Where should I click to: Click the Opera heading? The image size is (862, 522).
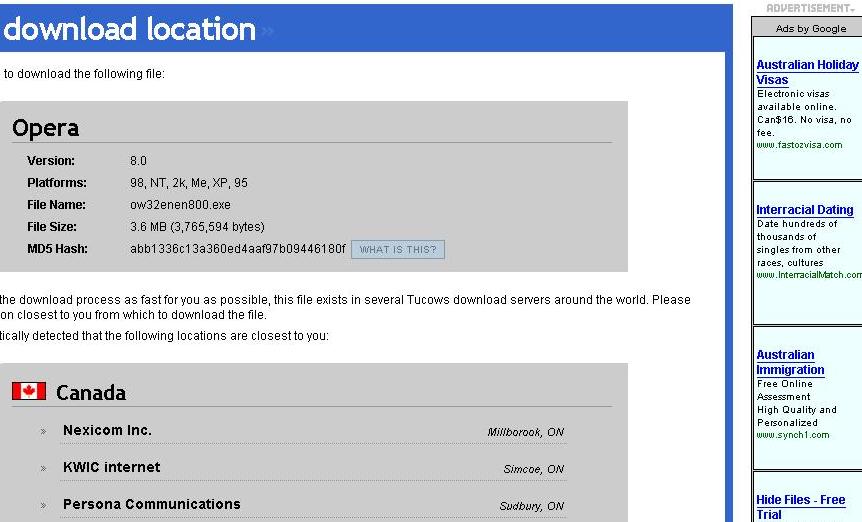click(x=46, y=129)
